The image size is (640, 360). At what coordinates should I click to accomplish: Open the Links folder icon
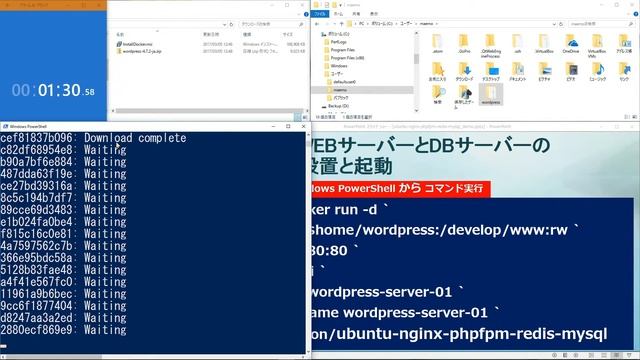624,71
